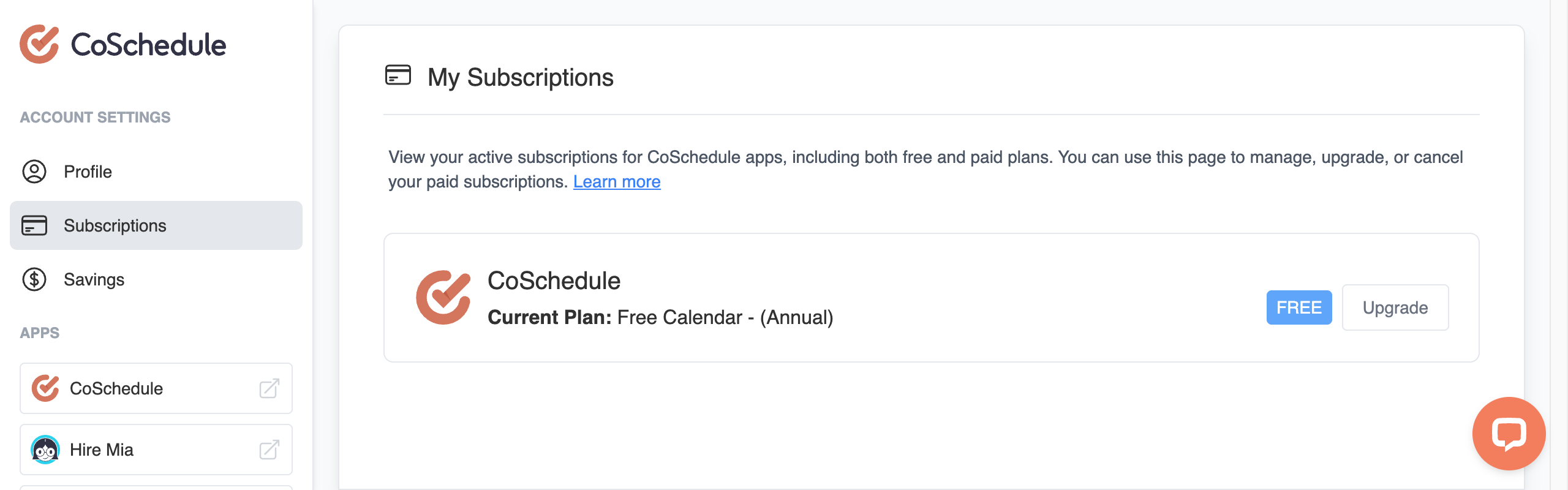Select the Hire Mia app entry
The height and width of the screenshot is (490, 1568).
(x=102, y=449)
